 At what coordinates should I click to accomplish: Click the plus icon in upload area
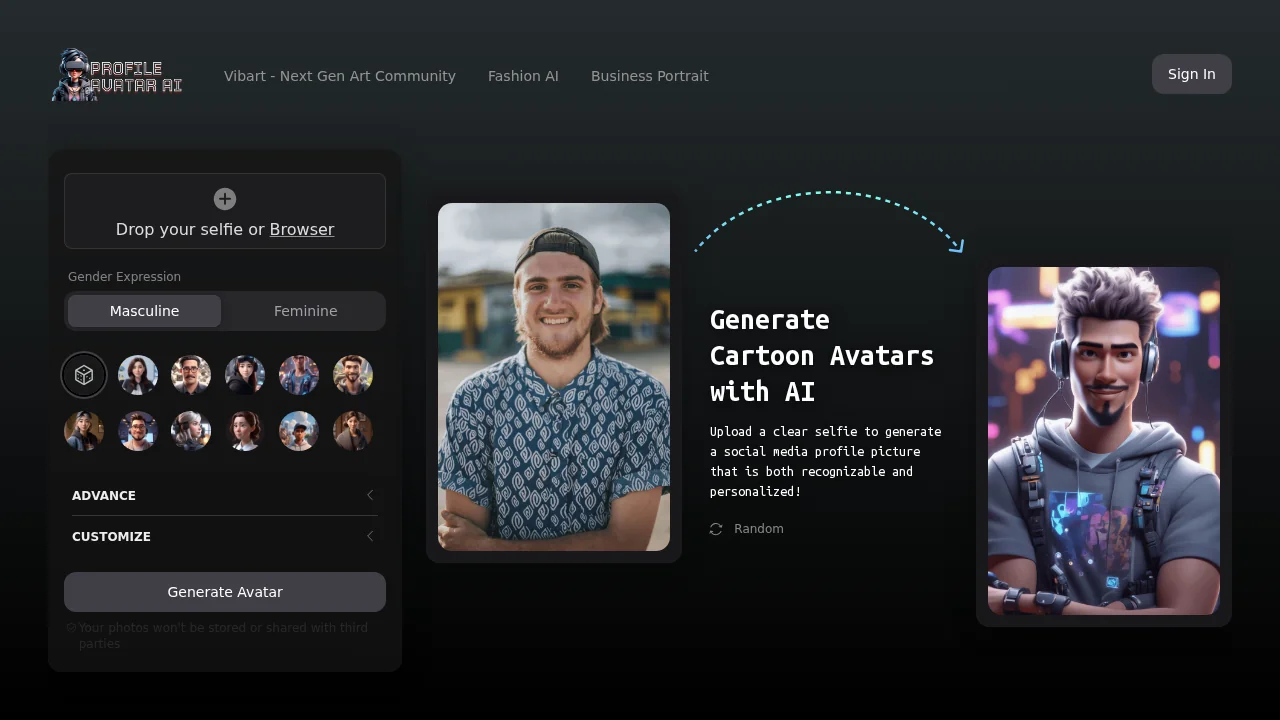pyautogui.click(x=225, y=199)
